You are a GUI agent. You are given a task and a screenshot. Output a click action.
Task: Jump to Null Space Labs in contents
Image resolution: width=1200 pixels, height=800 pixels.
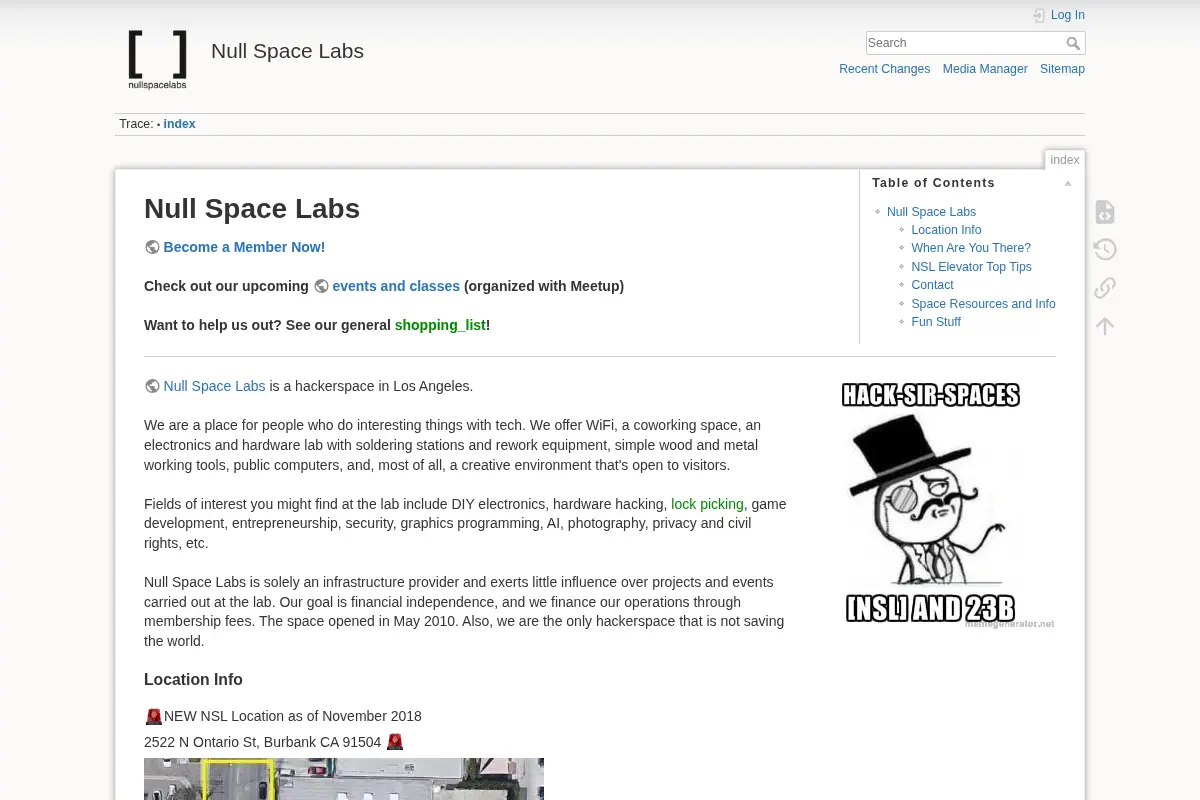931,212
